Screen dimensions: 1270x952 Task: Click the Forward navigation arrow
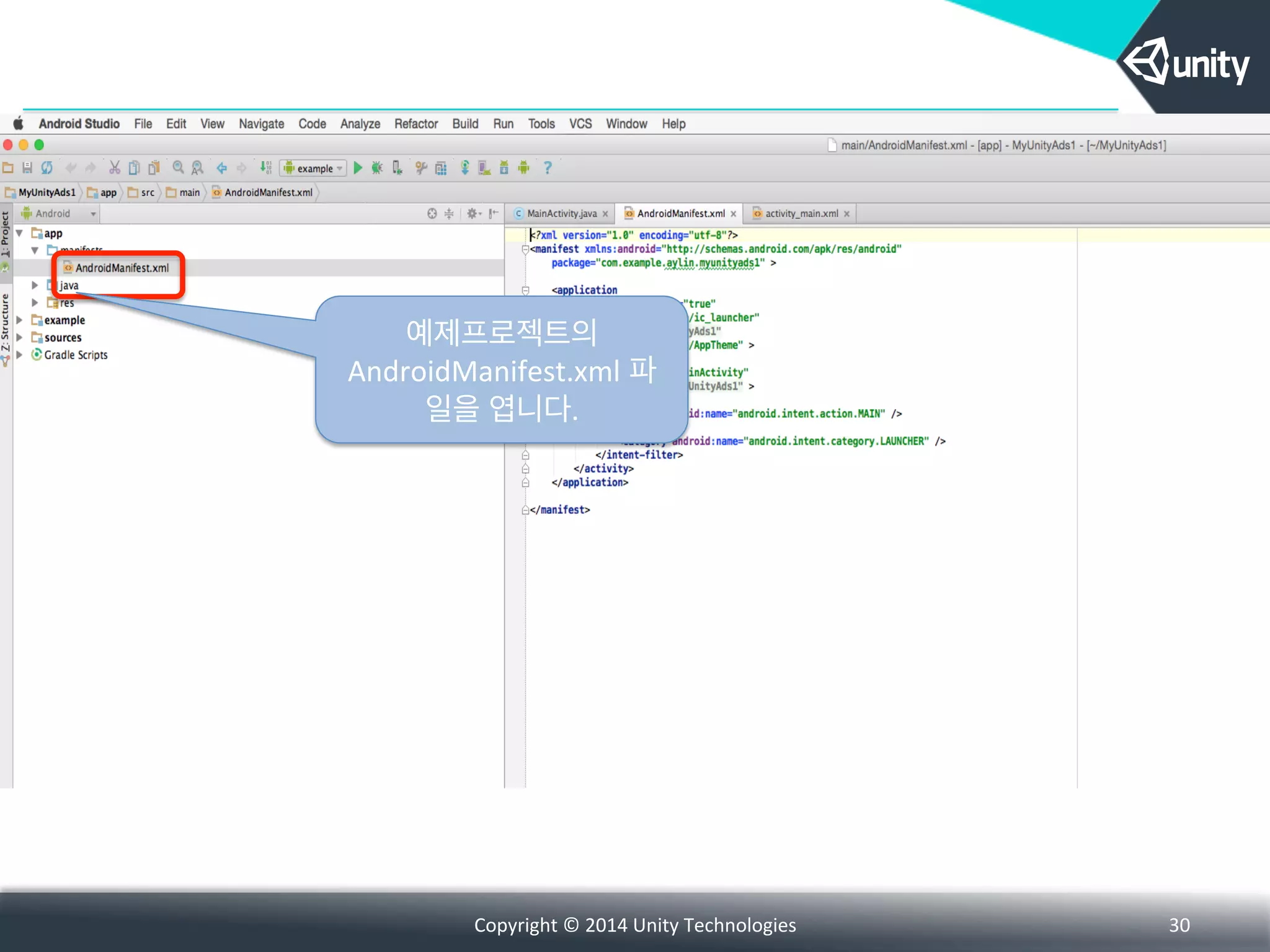[x=241, y=168]
